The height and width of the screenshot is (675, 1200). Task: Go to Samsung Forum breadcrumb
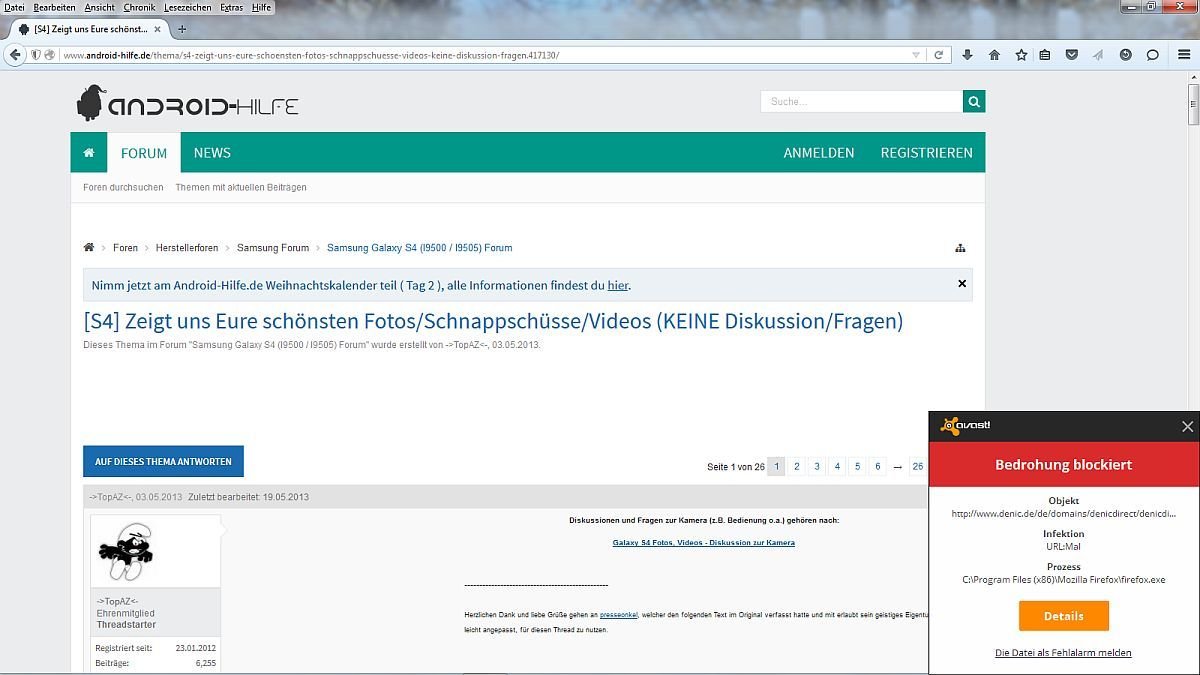tap(273, 248)
